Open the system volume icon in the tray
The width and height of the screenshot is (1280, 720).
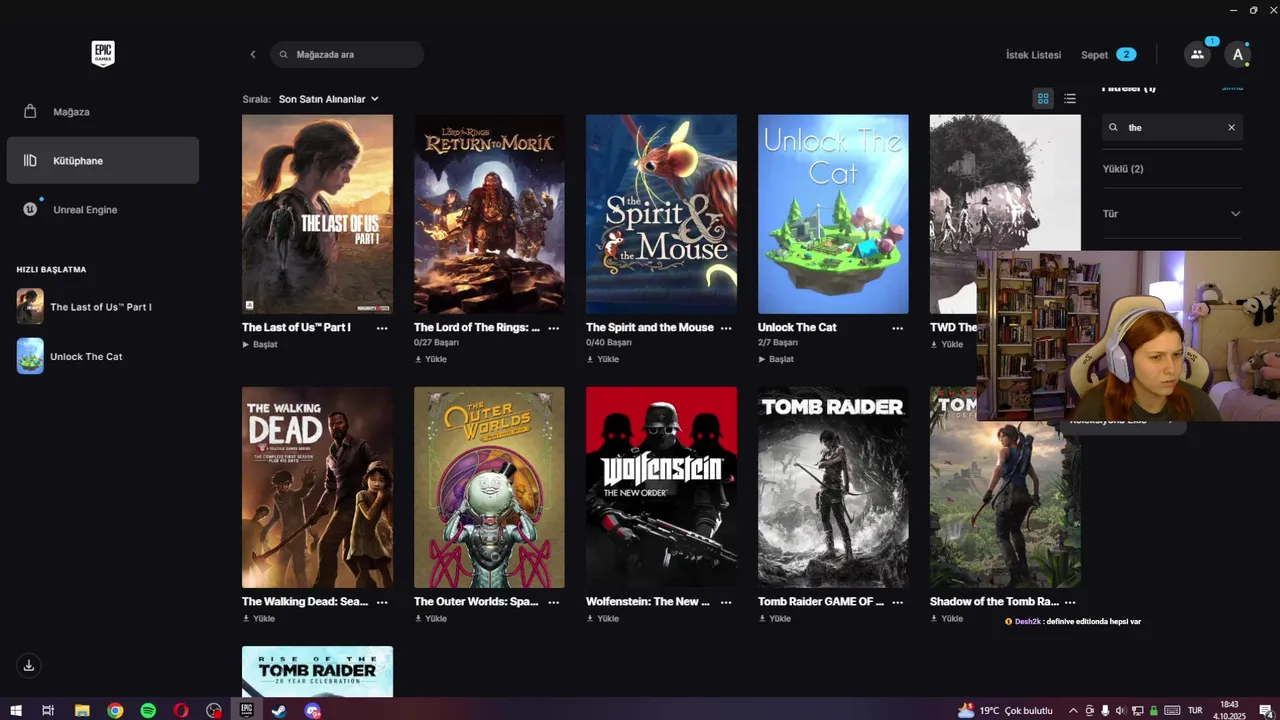(x=1120, y=710)
